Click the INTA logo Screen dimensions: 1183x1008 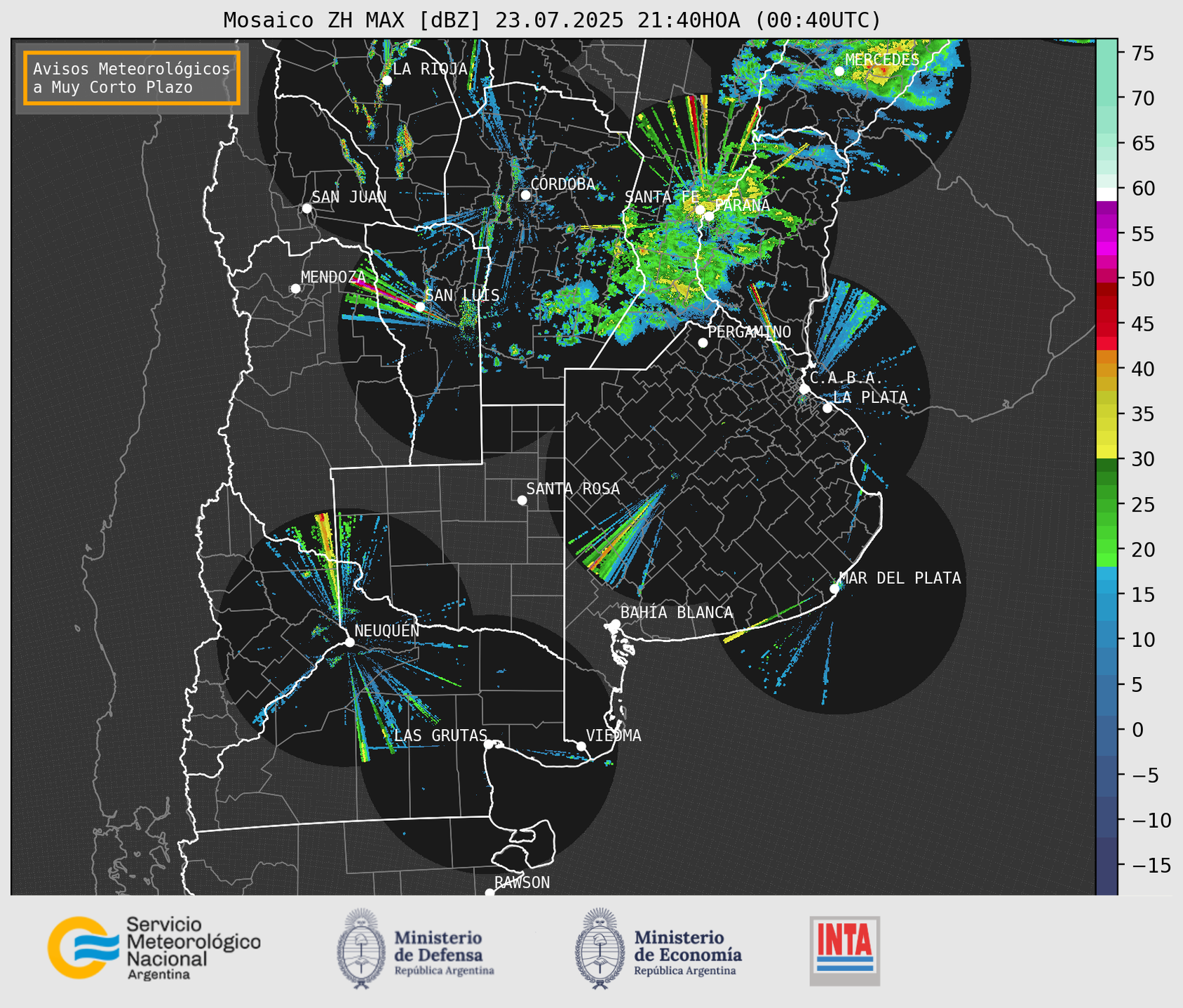click(x=844, y=951)
